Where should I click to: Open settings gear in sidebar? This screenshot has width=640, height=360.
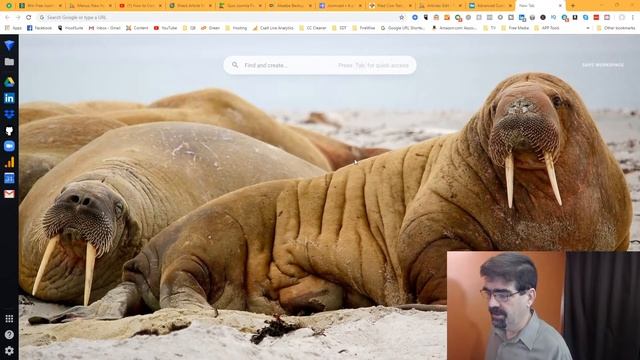tap(9, 351)
